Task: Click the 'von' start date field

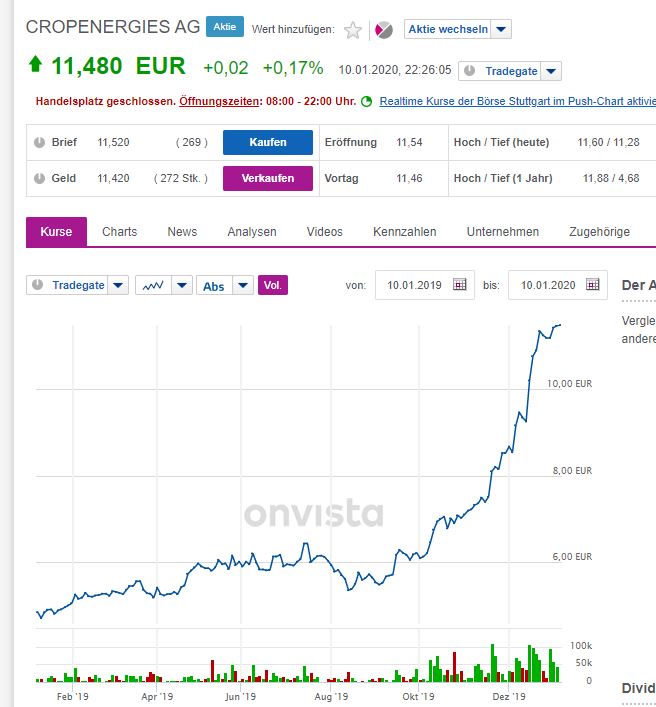Action: pyautogui.click(x=411, y=285)
